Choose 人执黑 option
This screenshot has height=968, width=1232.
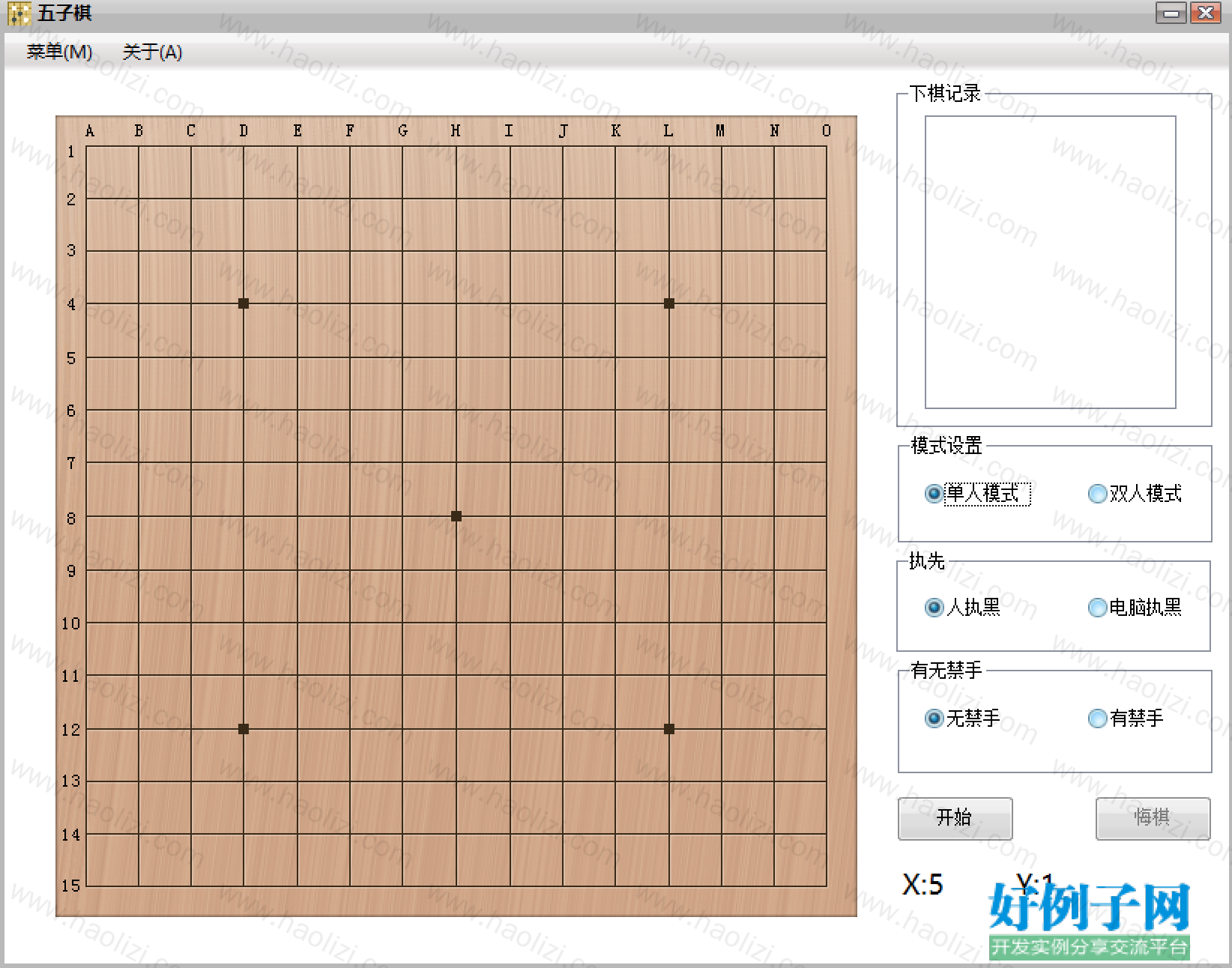pos(963,607)
